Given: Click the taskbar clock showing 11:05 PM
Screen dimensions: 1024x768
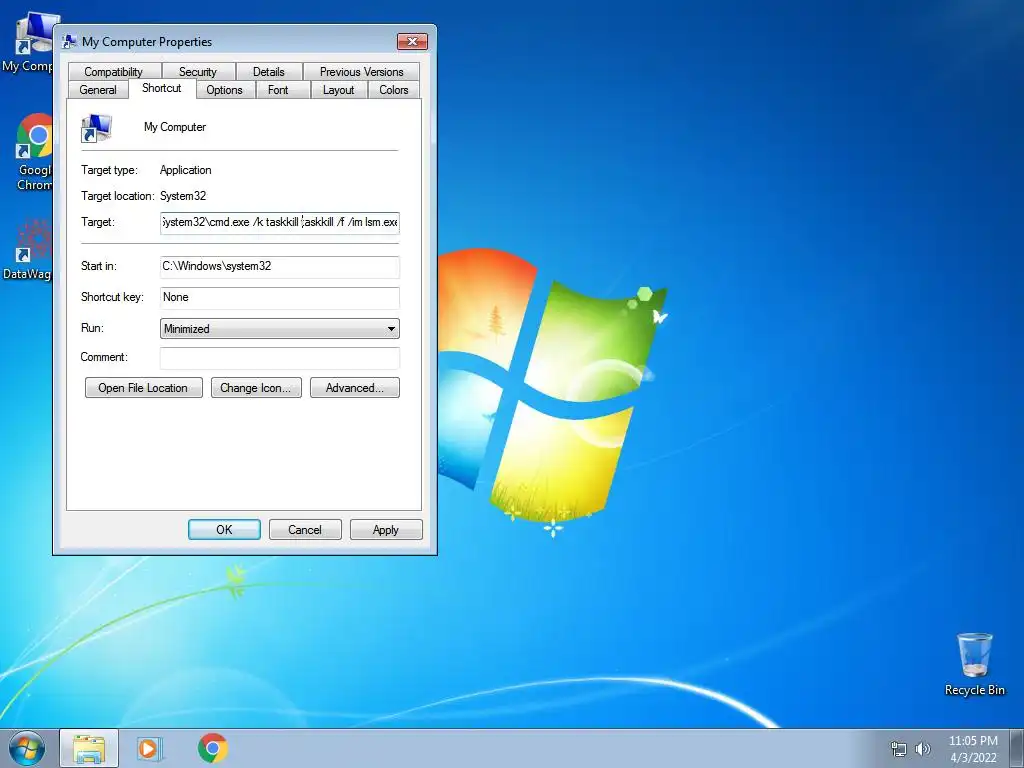Looking at the screenshot, I should coord(973,749).
